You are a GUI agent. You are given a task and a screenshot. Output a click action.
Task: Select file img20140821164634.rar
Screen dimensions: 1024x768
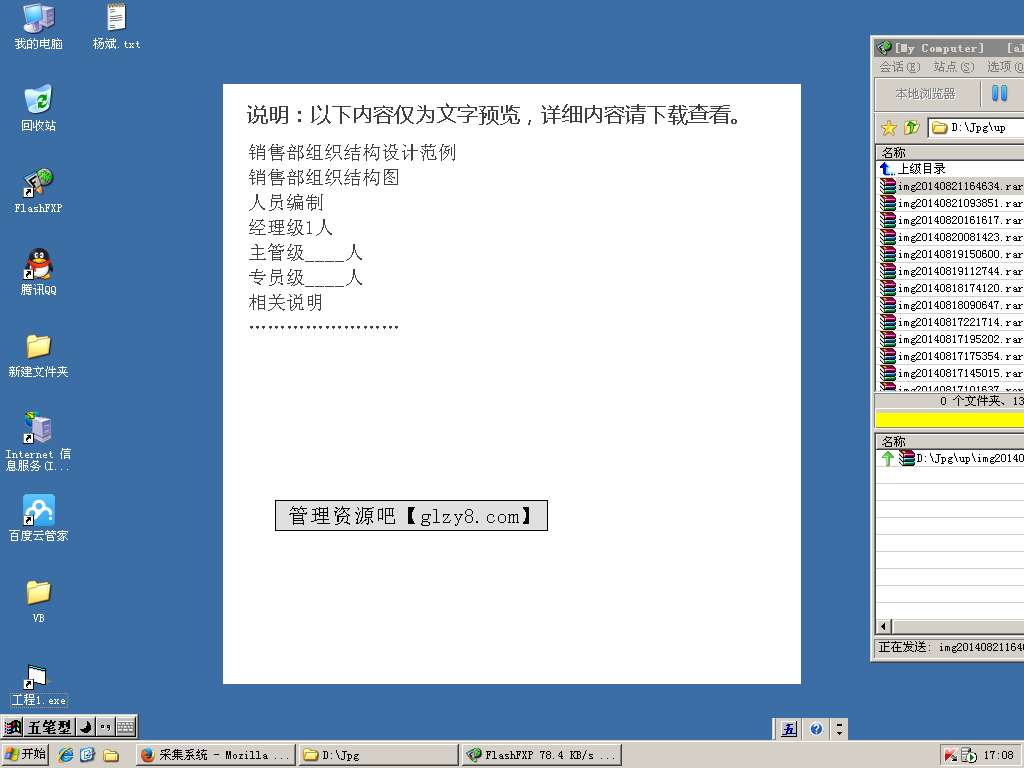pos(951,186)
